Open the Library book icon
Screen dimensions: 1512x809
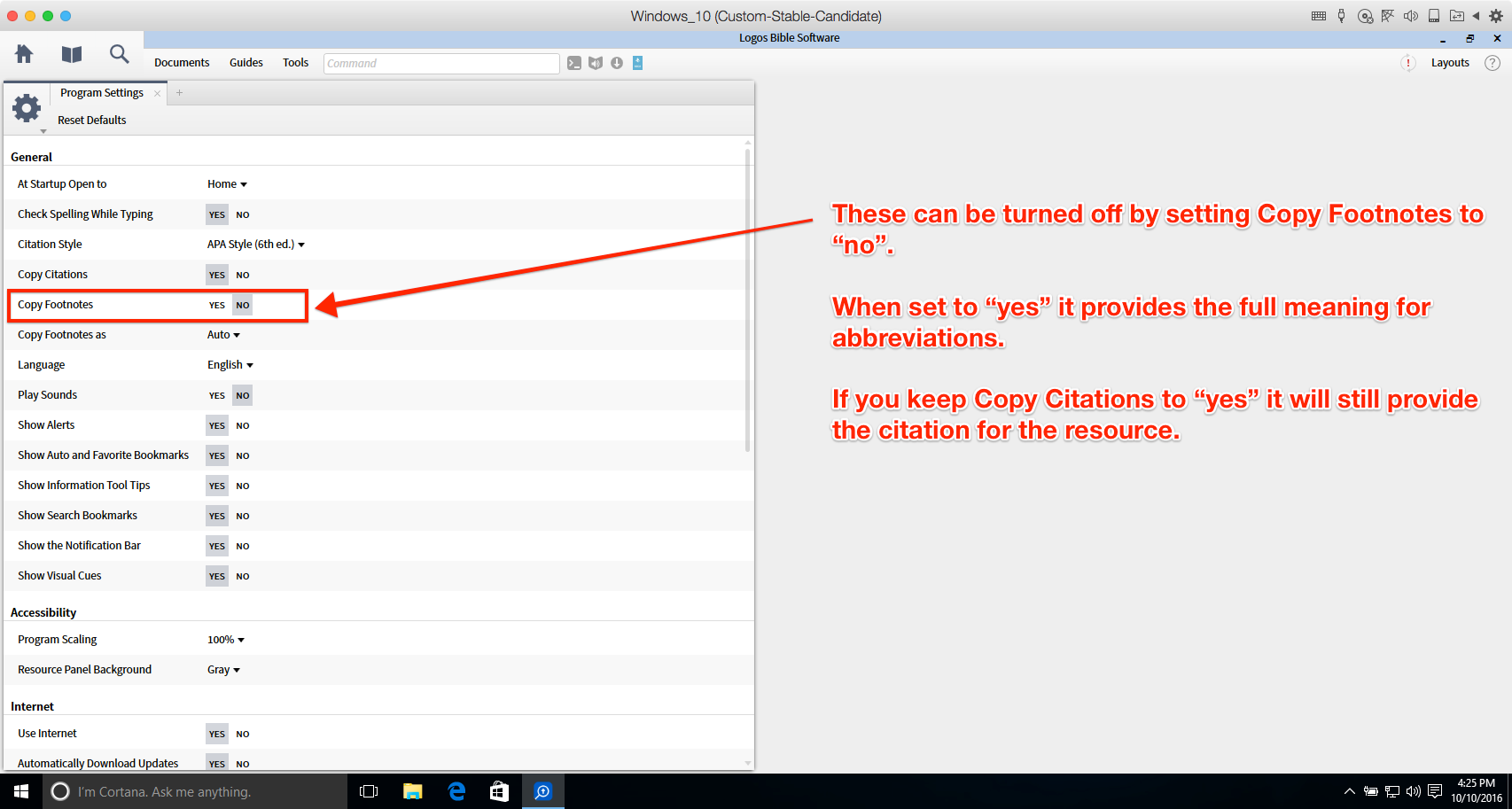(72, 54)
